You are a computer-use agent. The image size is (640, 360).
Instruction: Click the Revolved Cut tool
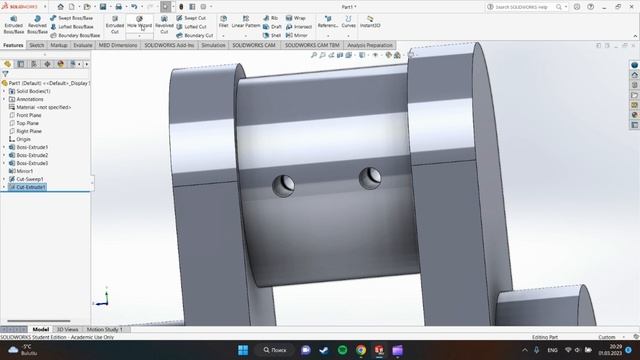(164, 25)
